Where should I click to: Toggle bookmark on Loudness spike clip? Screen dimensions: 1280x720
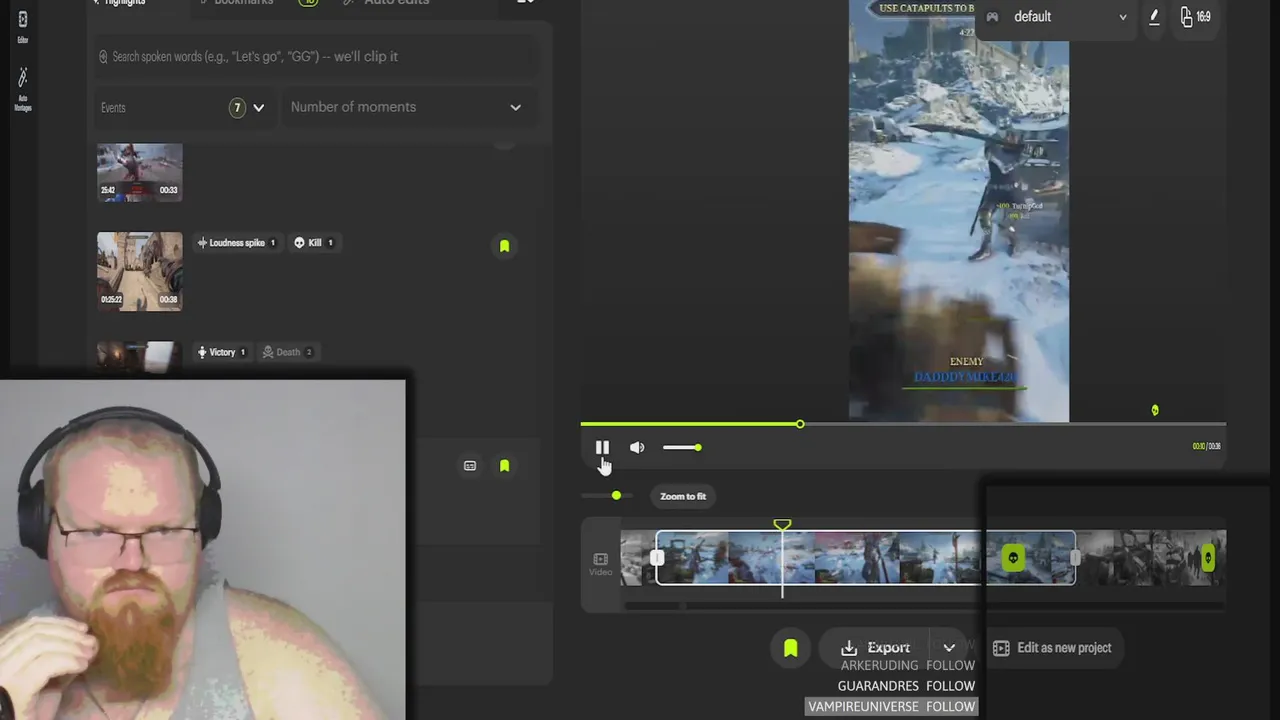click(504, 245)
